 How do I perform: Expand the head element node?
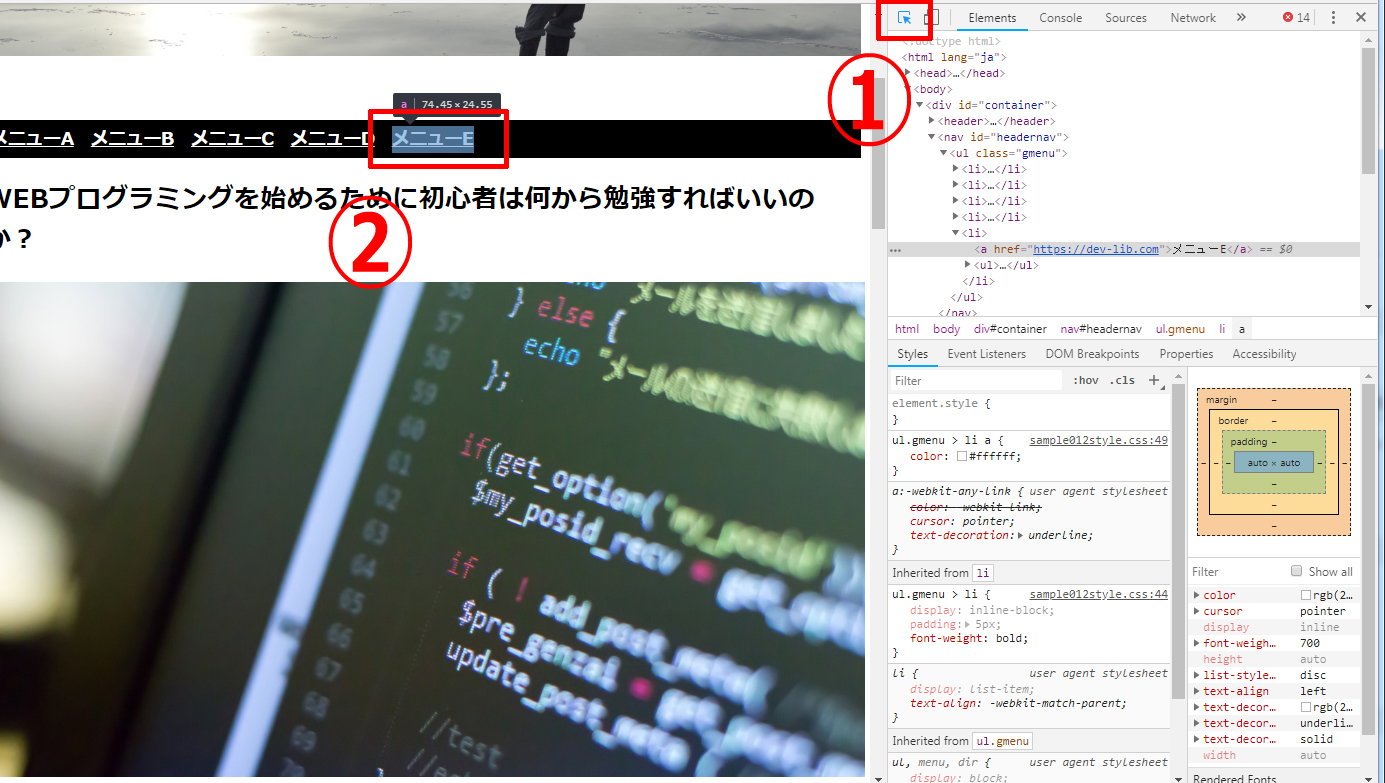point(908,73)
